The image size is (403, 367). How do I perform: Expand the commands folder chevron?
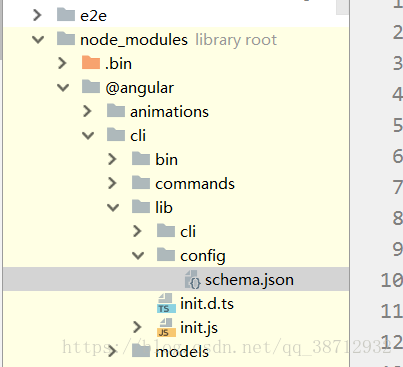(112, 183)
